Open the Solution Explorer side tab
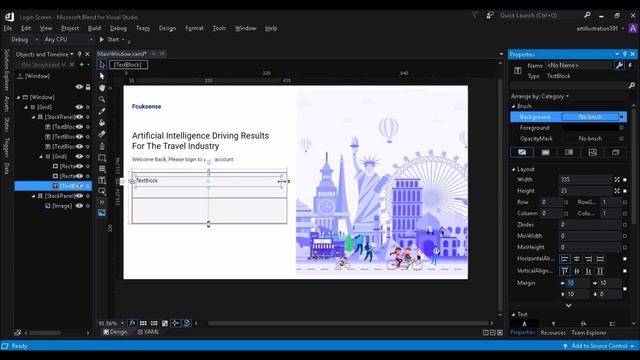Viewport: 640px width, 360px height. [7, 70]
